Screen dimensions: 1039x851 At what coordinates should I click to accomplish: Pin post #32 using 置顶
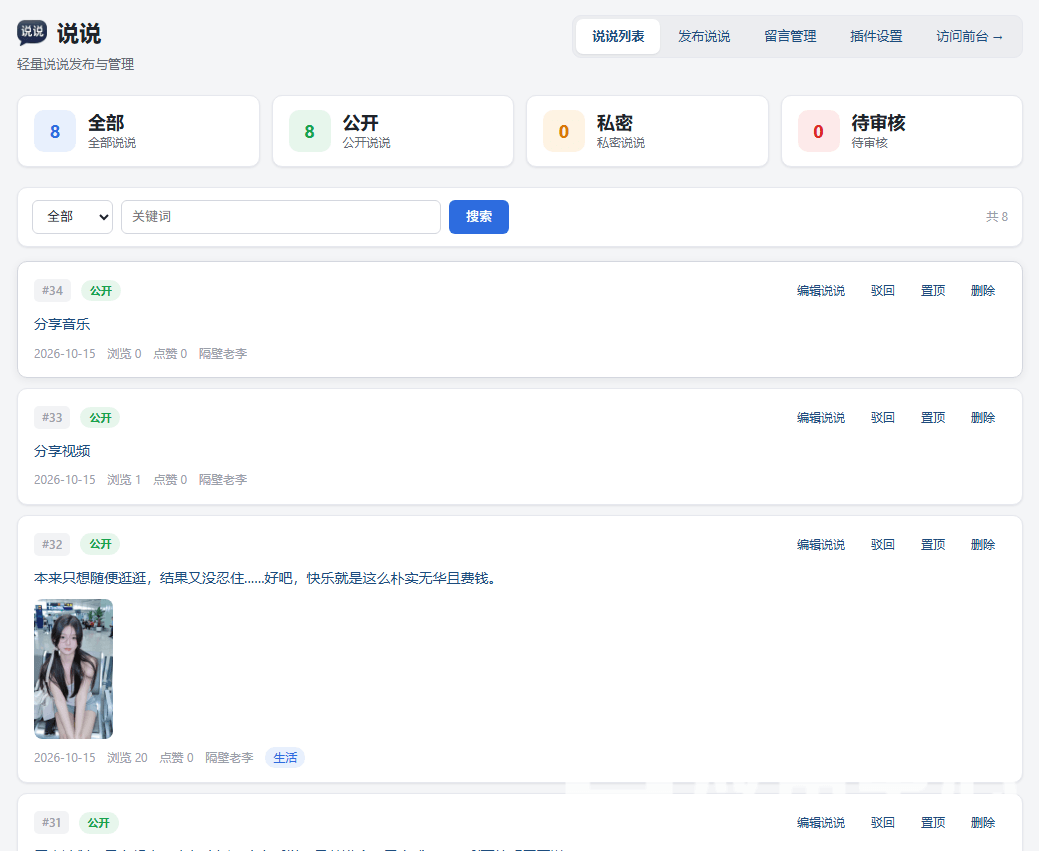click(932, 544)
